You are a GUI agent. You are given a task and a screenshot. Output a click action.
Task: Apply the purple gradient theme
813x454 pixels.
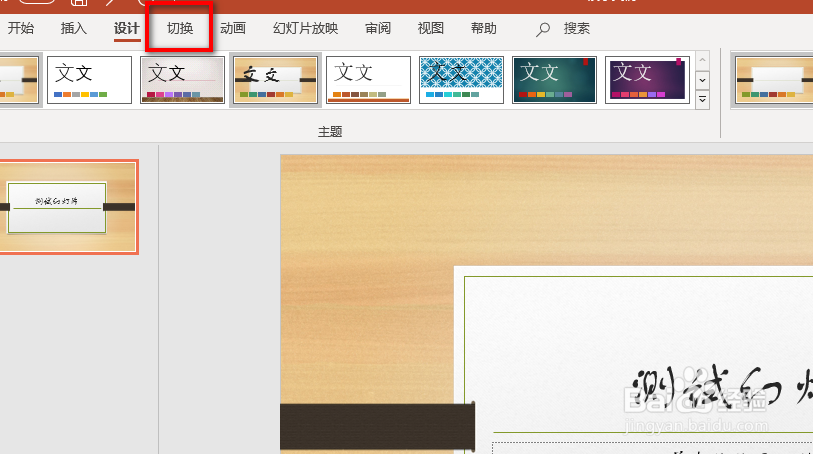[647, 80]
